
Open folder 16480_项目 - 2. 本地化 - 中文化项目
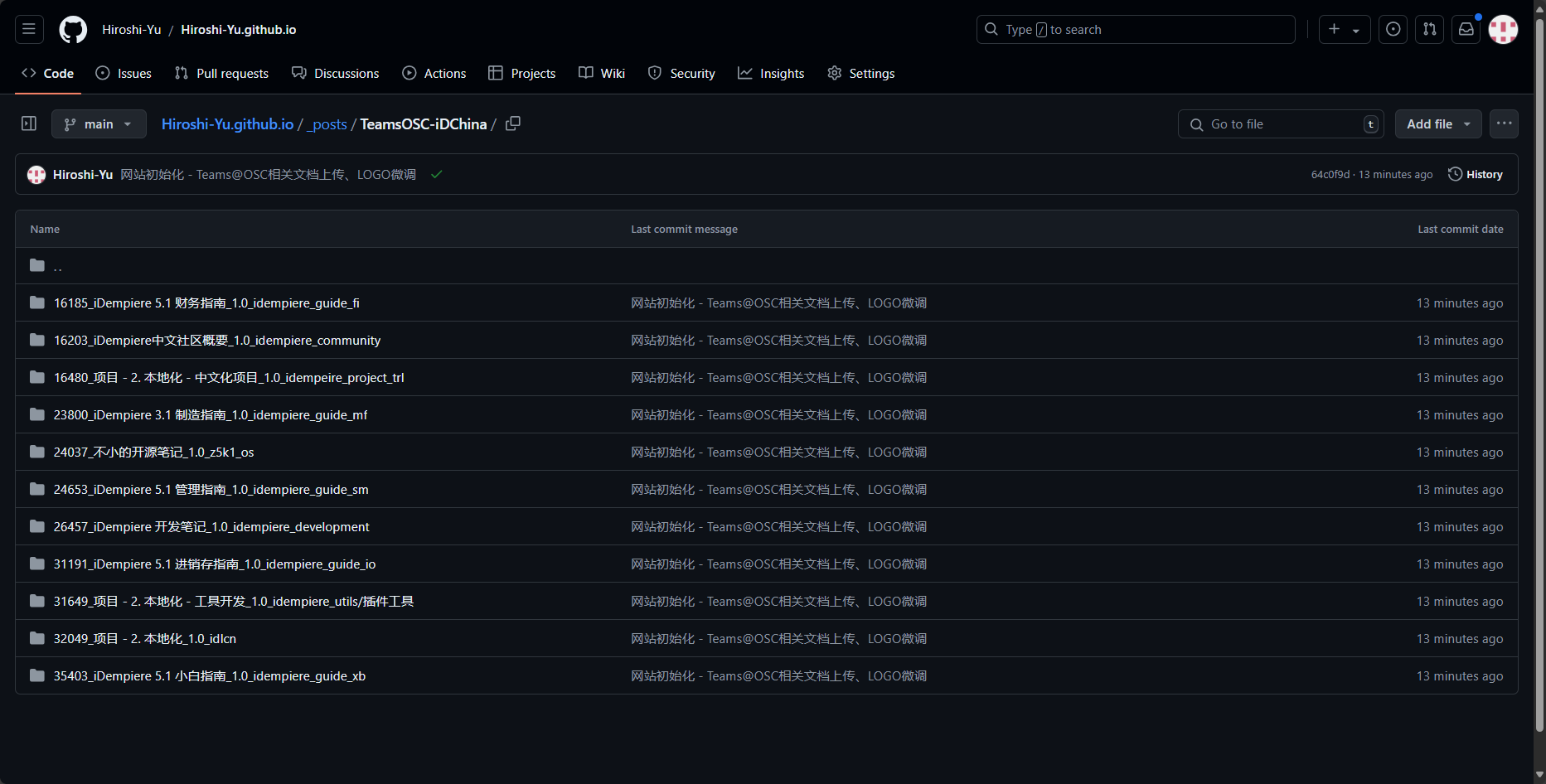[x=229, y=378]
